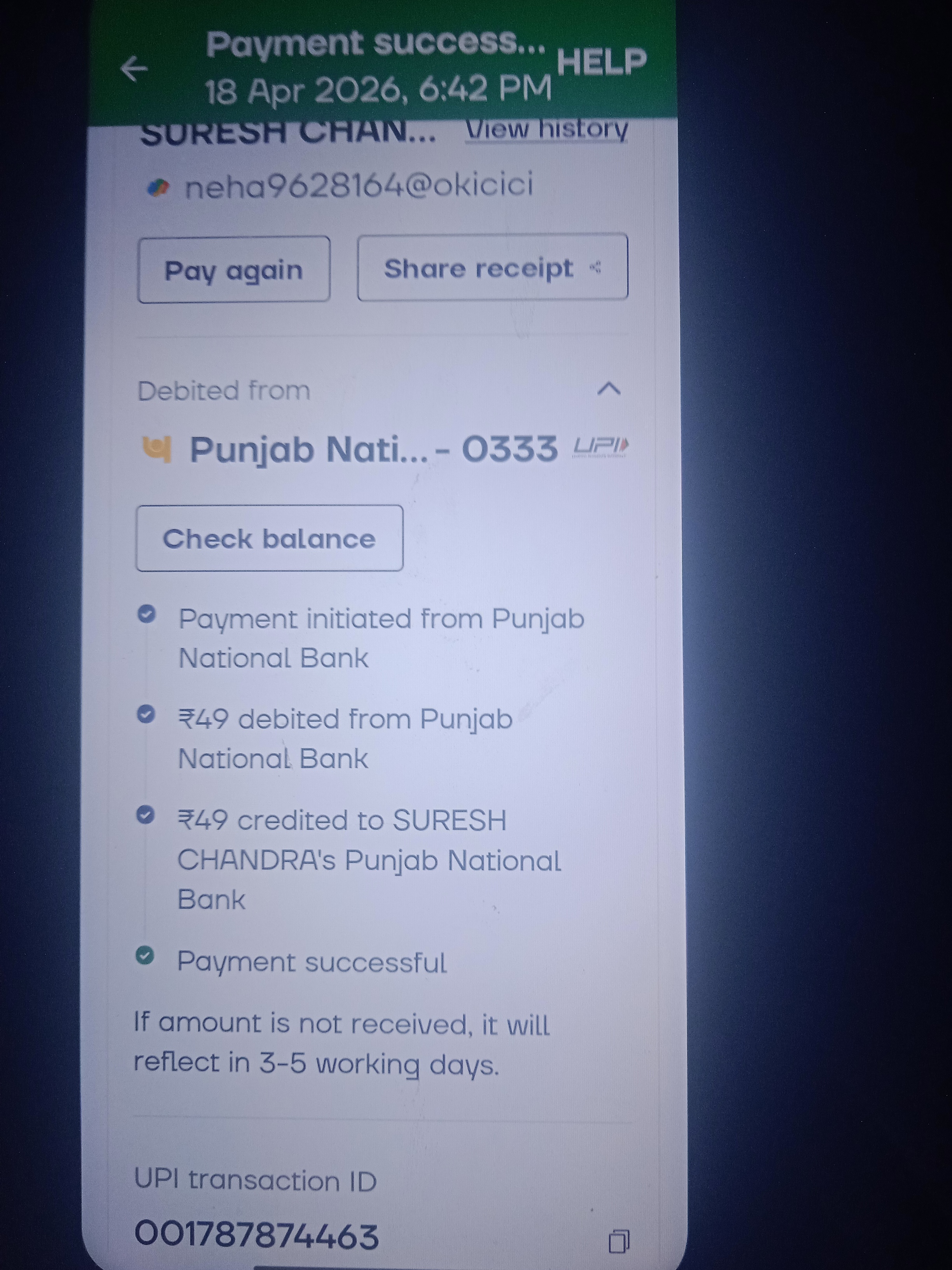952x1270 pixels.
Task: Tap the UPI logo icon
Action: tap(601, 447)
